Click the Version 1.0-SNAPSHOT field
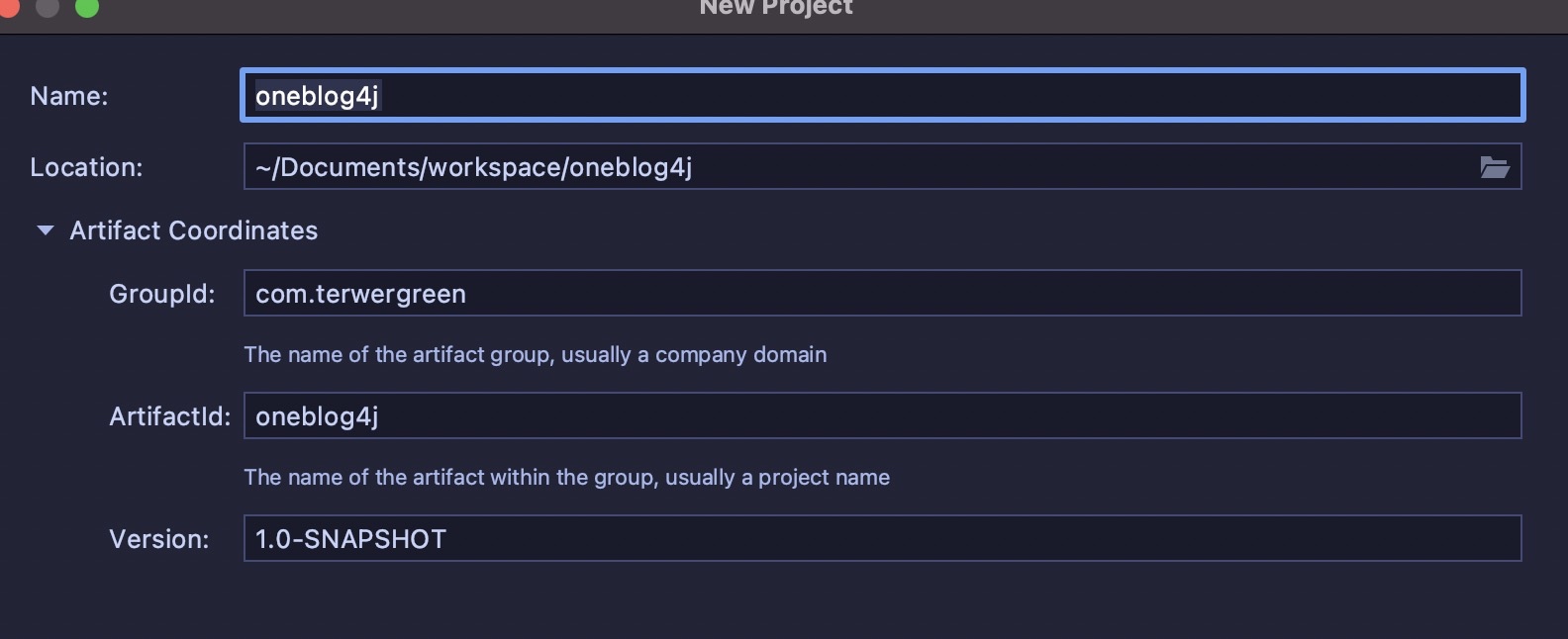This screenshot has width=1568, height=639. coord(881,539)
